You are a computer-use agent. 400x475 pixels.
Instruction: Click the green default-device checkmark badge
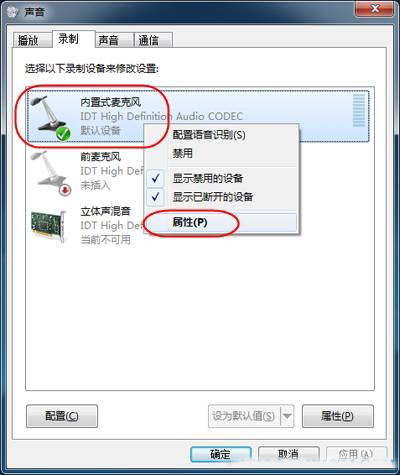(x=63, y=134)
